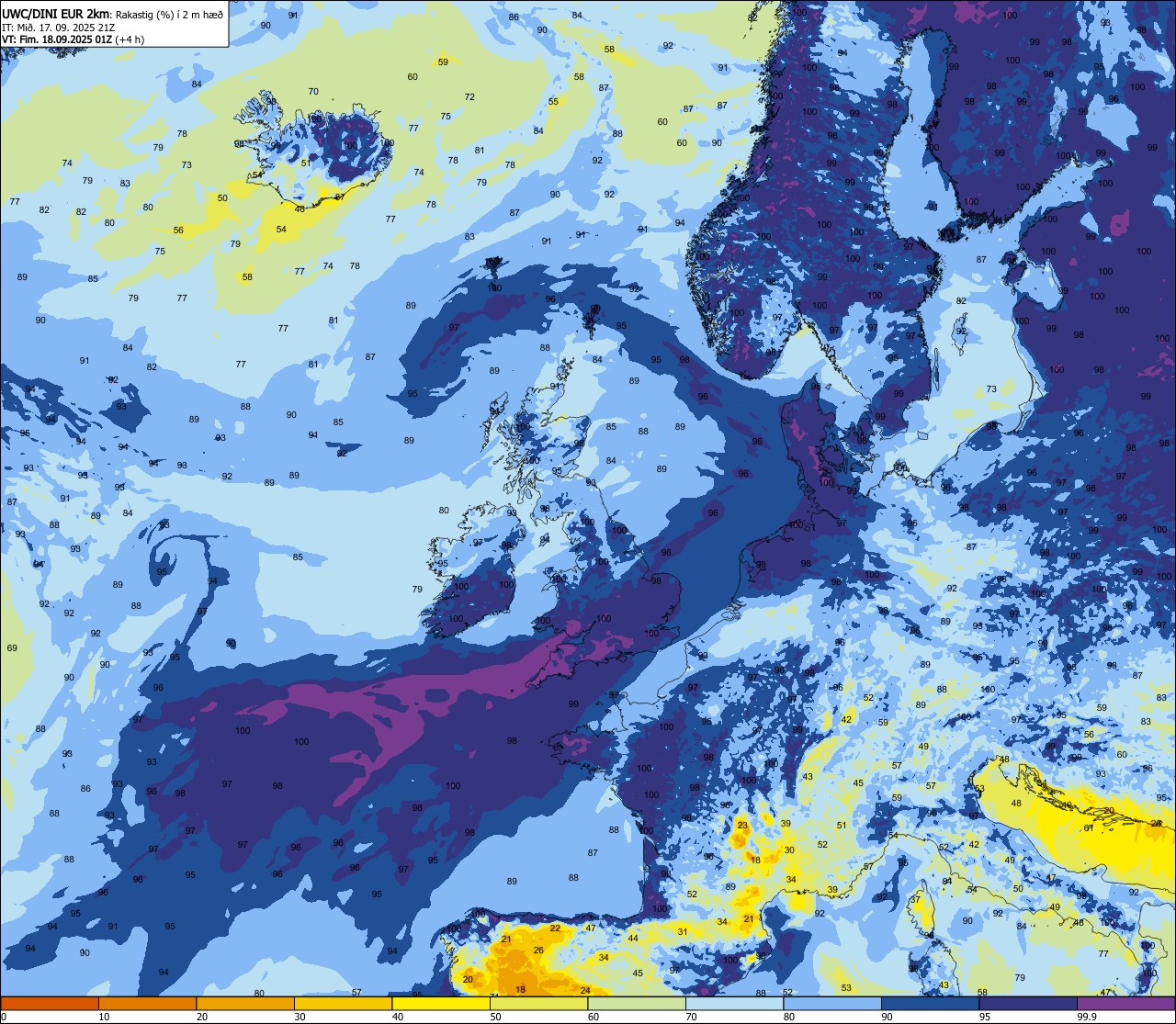Image resolution: width=1176 pixels, height=1024 pixels.
Task: Click the sky blue 80–90 legend segment
Action: click(832, 1003)
